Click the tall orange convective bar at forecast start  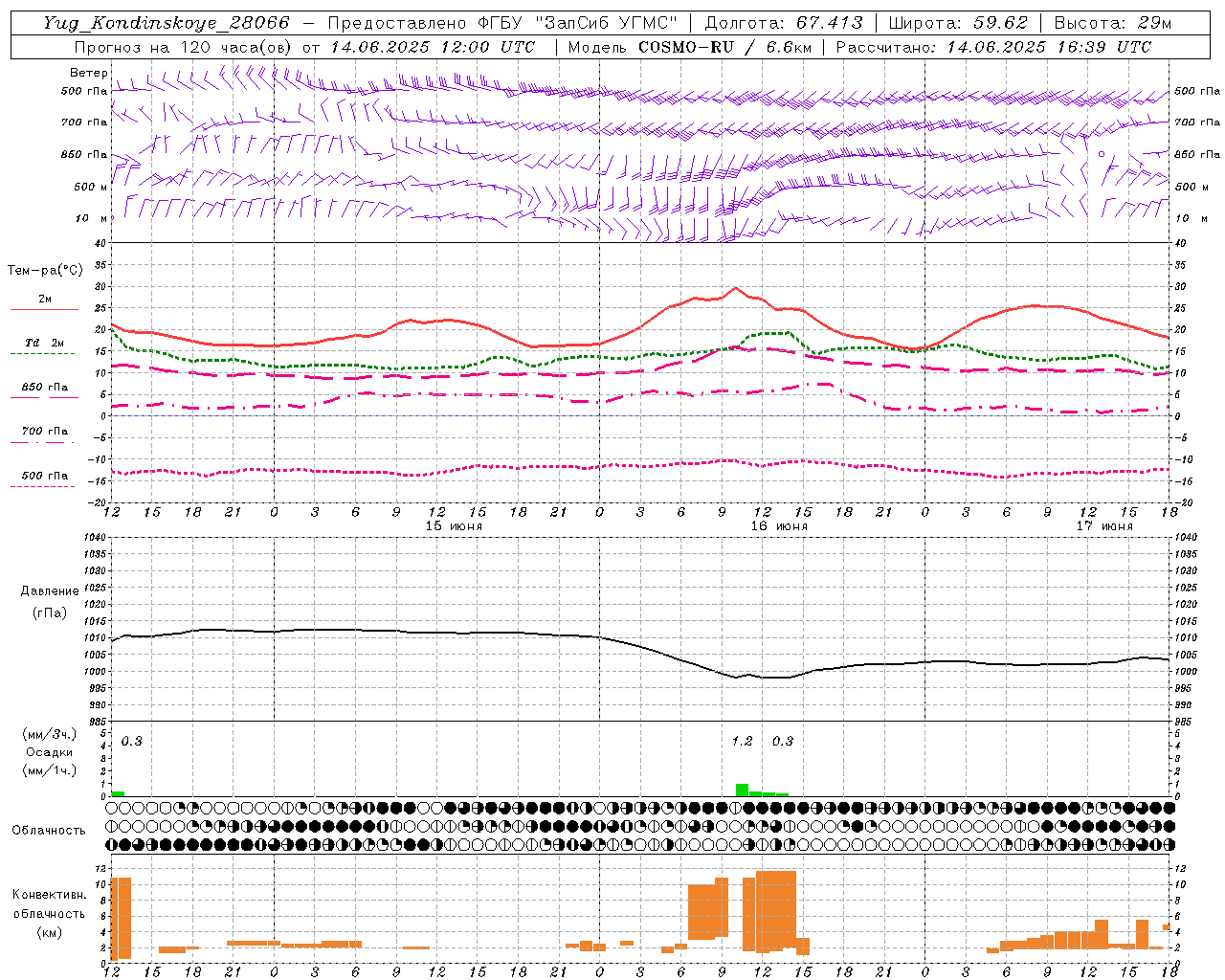tap(121, 919)
